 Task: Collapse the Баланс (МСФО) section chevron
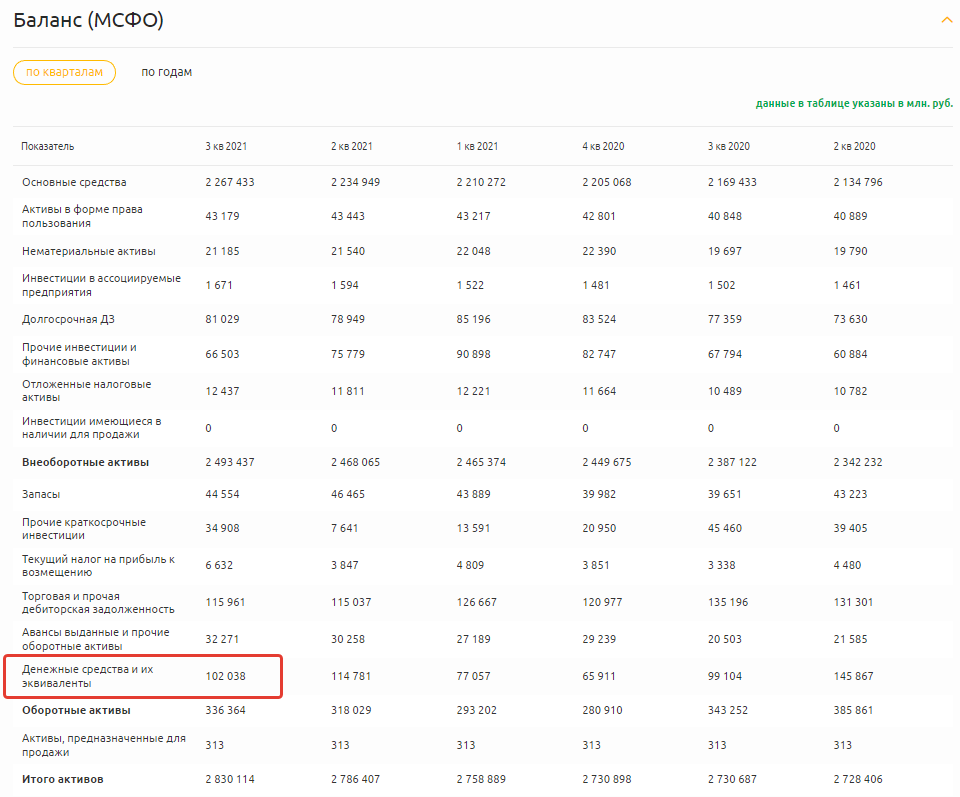coord(946,20)
